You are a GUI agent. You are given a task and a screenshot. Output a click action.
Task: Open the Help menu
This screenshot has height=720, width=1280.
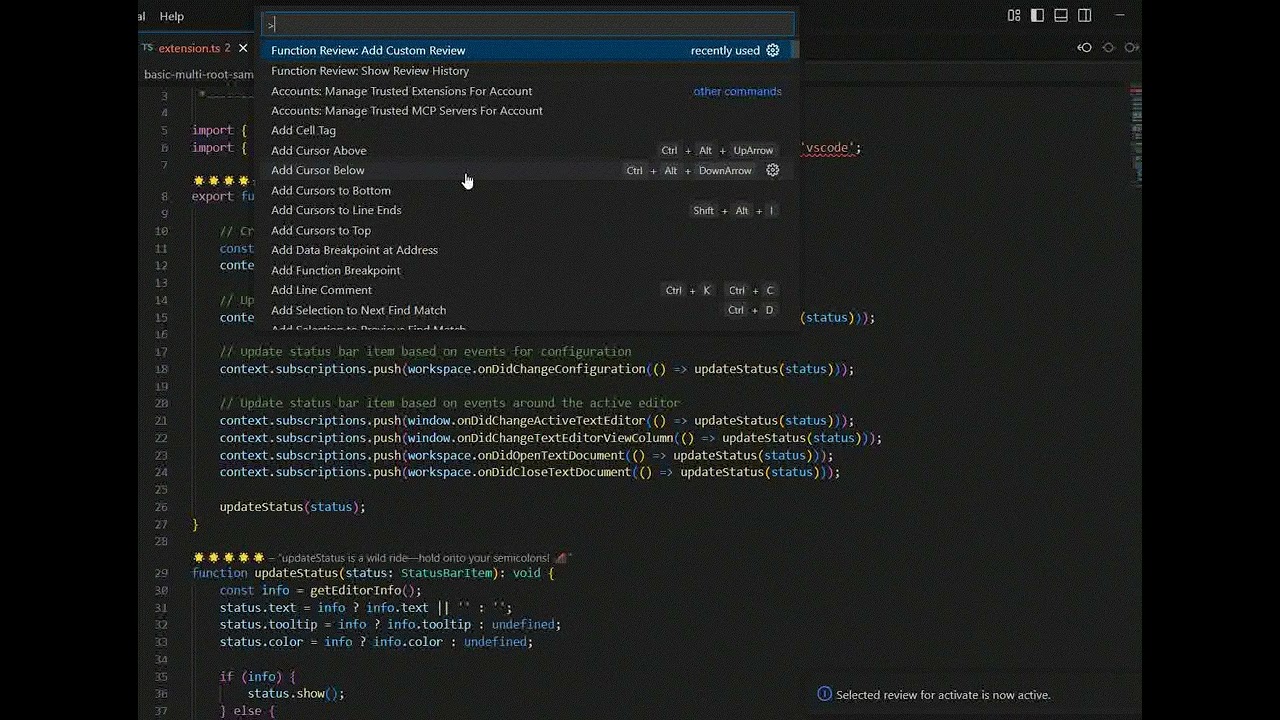click(x=172, y=16)
